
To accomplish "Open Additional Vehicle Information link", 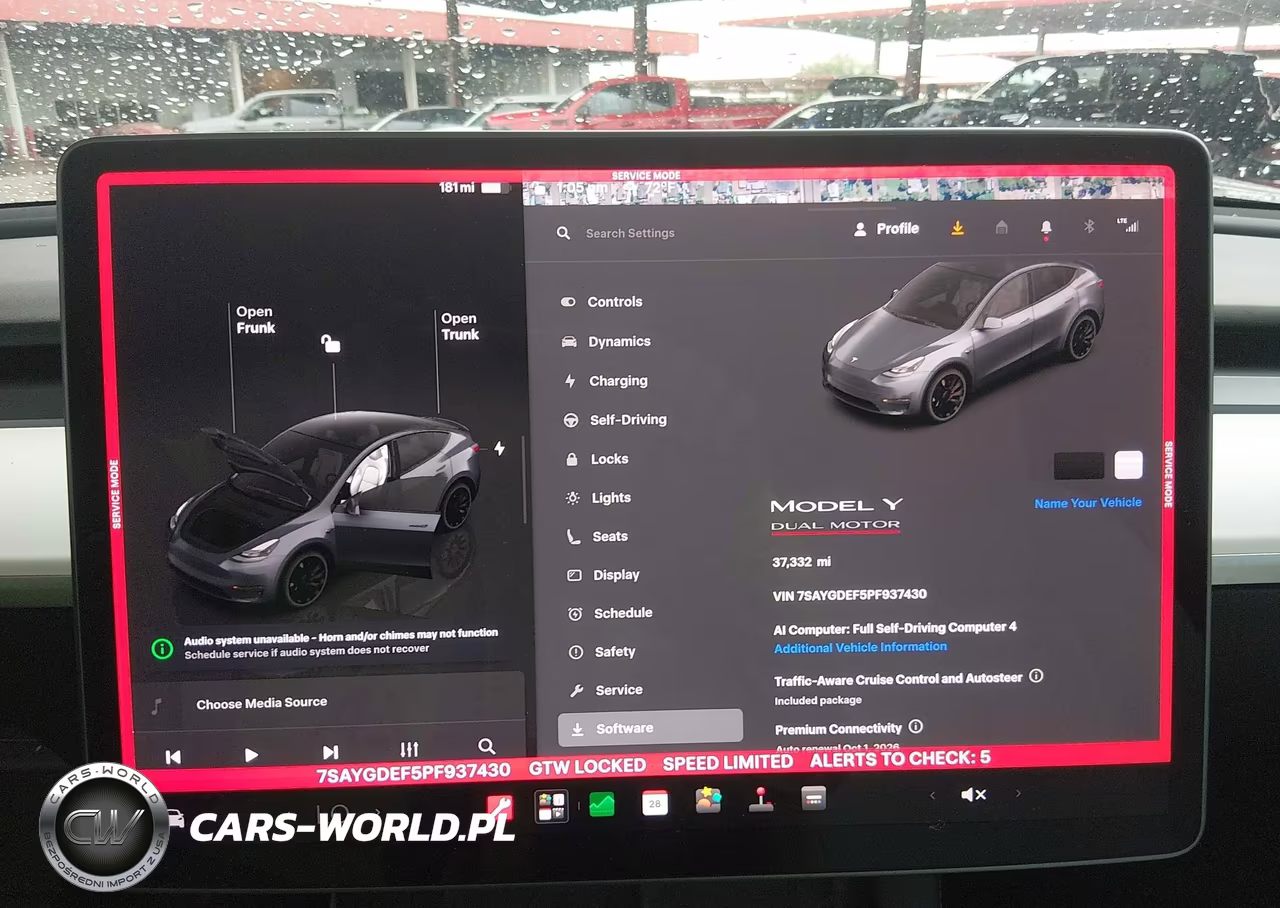I will 860,647.
